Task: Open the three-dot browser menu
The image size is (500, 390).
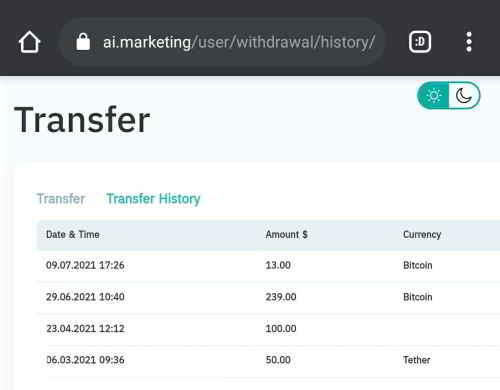Action: pos(469,42)
